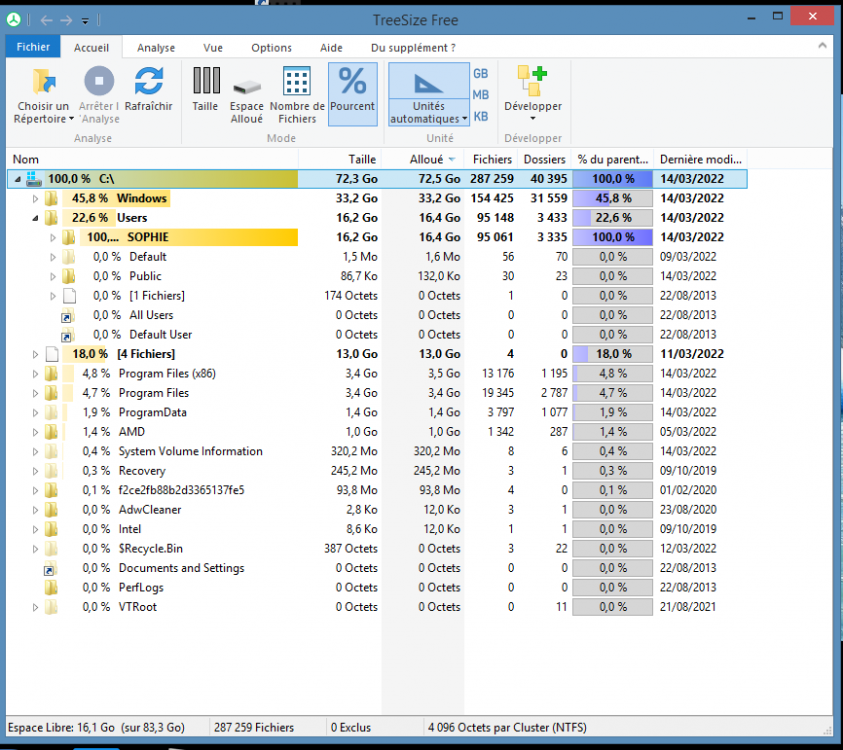
Task: Click the back arrow in title bar
Action: 44,20
